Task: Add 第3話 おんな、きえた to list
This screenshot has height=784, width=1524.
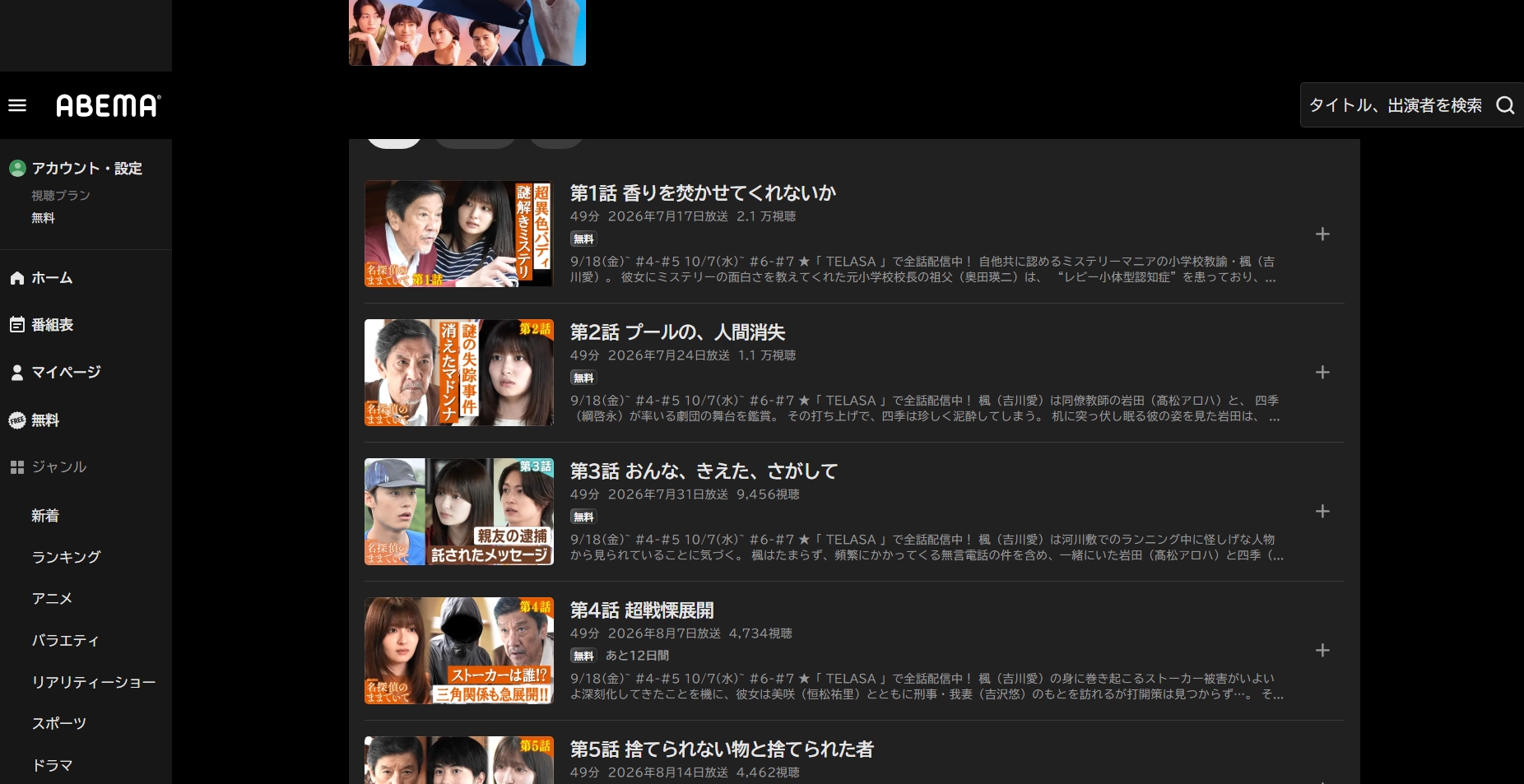Action: (1322, 512)
